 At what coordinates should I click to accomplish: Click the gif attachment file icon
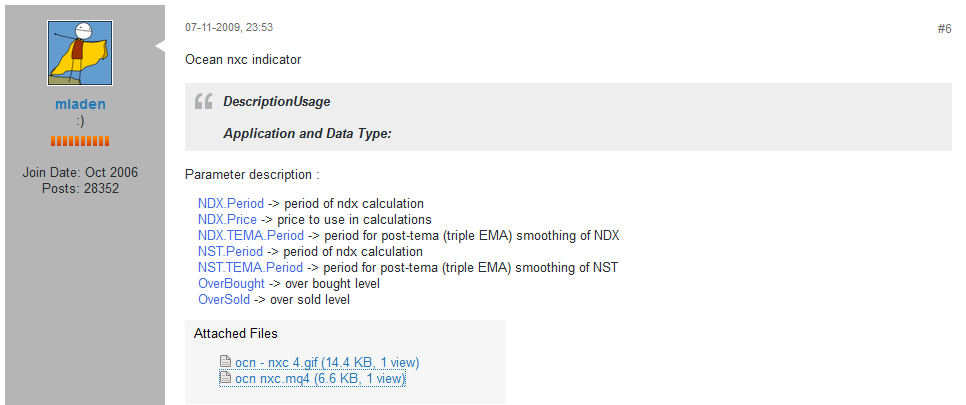pyautogui.click(x=226, y=362)
